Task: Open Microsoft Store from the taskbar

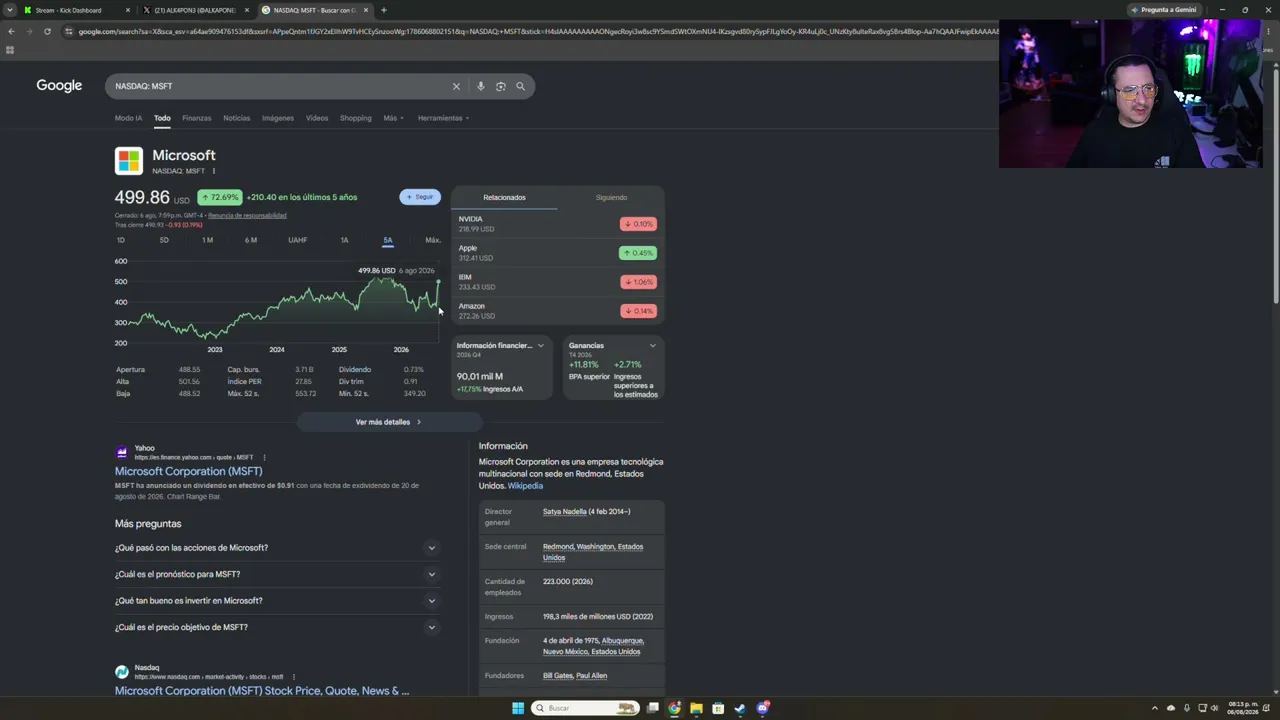Action: (x=718, y=708)
